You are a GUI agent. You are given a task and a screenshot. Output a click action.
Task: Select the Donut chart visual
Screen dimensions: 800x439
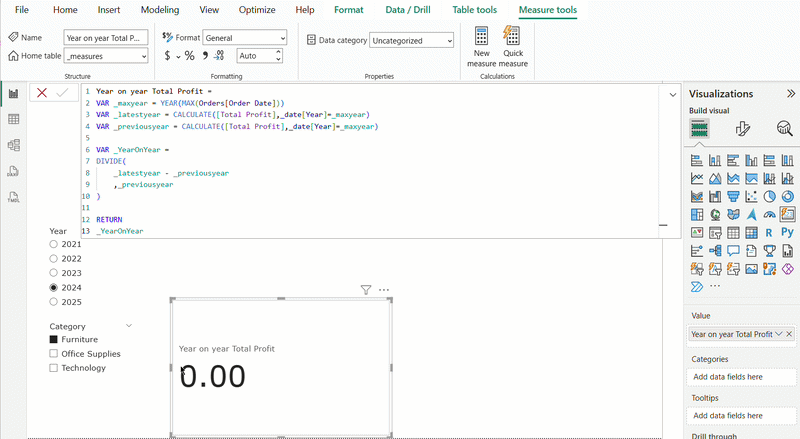787,197
